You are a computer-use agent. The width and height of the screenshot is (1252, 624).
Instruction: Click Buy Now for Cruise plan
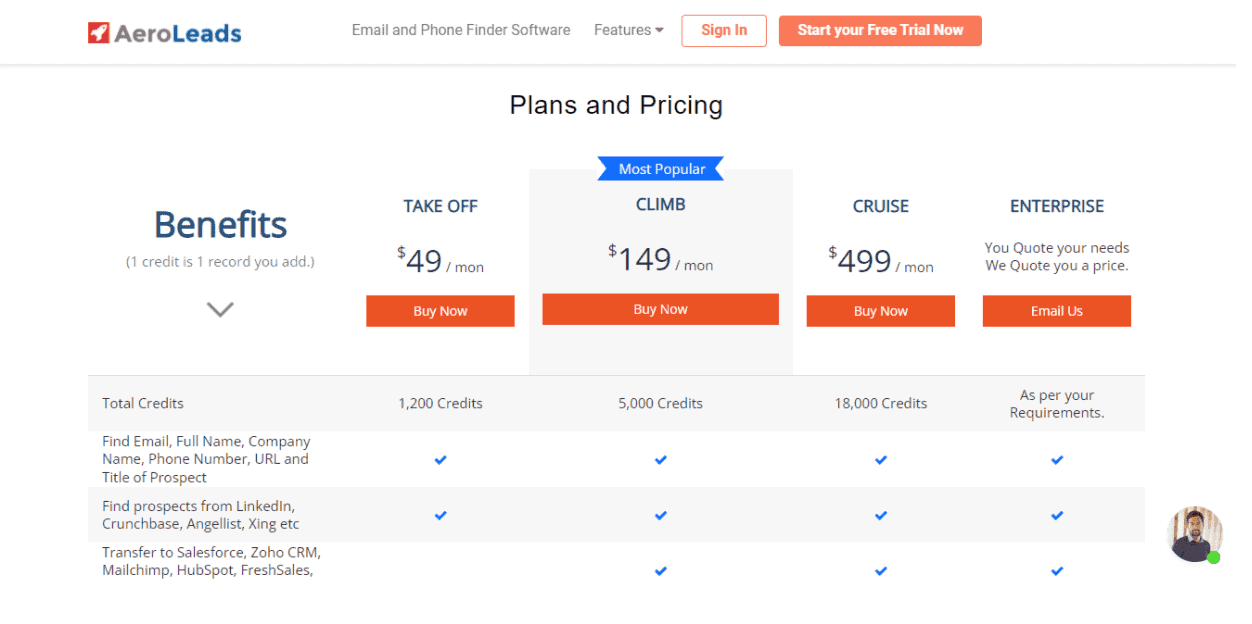click(x=881, y=311)
